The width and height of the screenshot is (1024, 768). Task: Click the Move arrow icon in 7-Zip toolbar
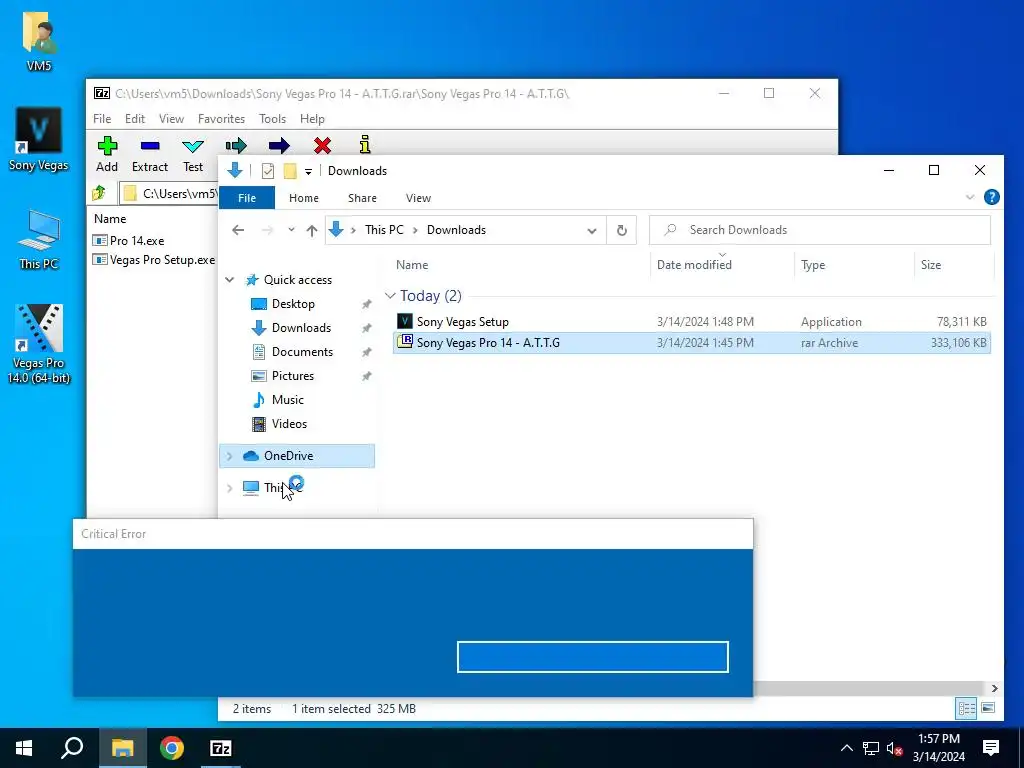[x=279, y=145]
